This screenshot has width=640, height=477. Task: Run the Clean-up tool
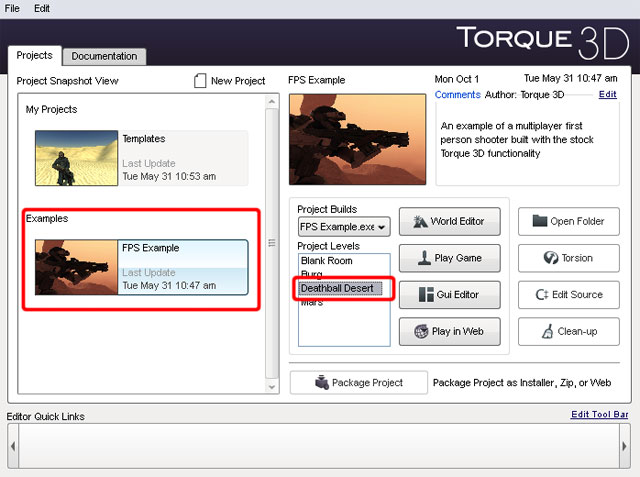[x=568, y=332]
